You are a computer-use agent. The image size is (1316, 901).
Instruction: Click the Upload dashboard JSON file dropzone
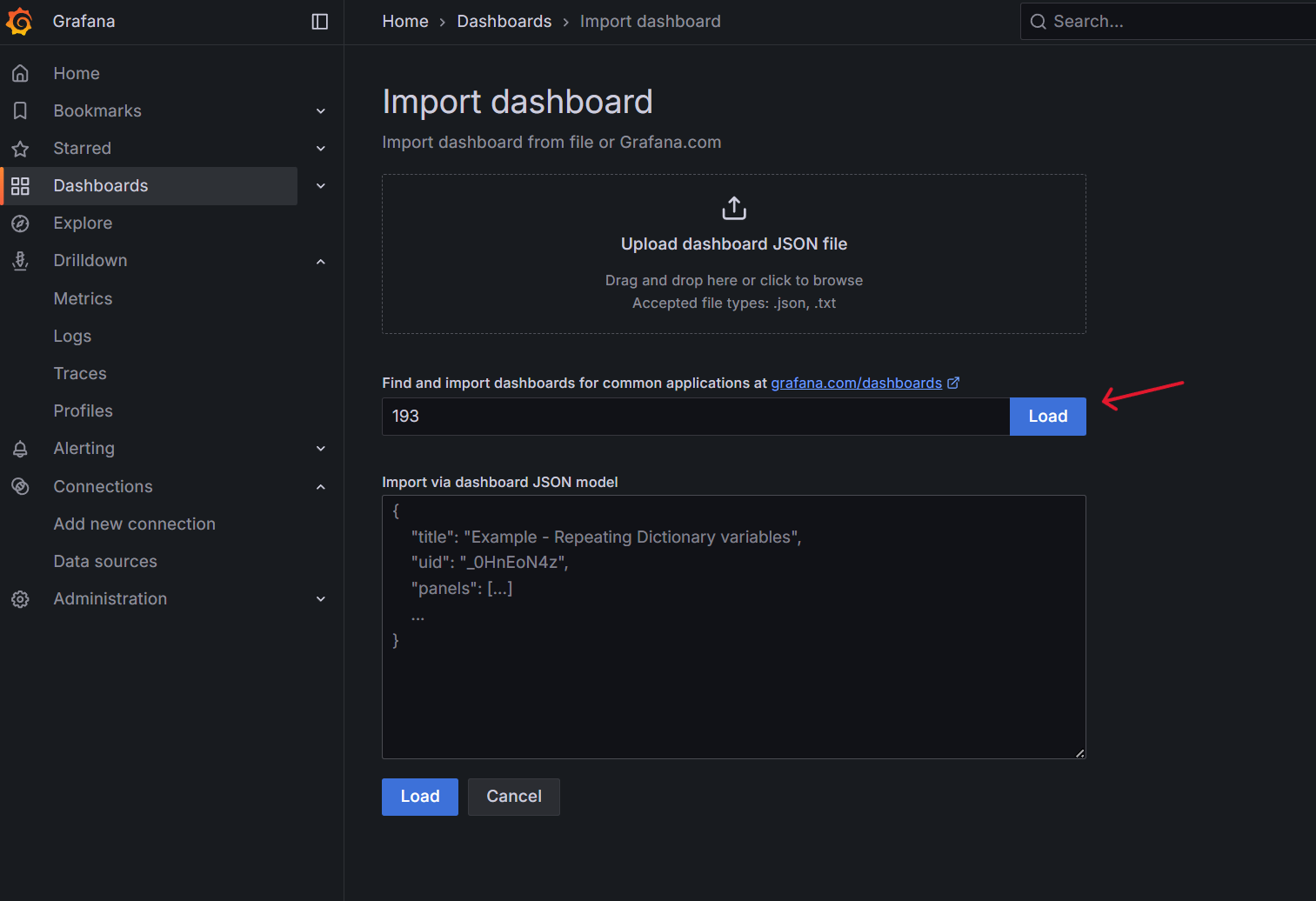click(x=734, y=254)
